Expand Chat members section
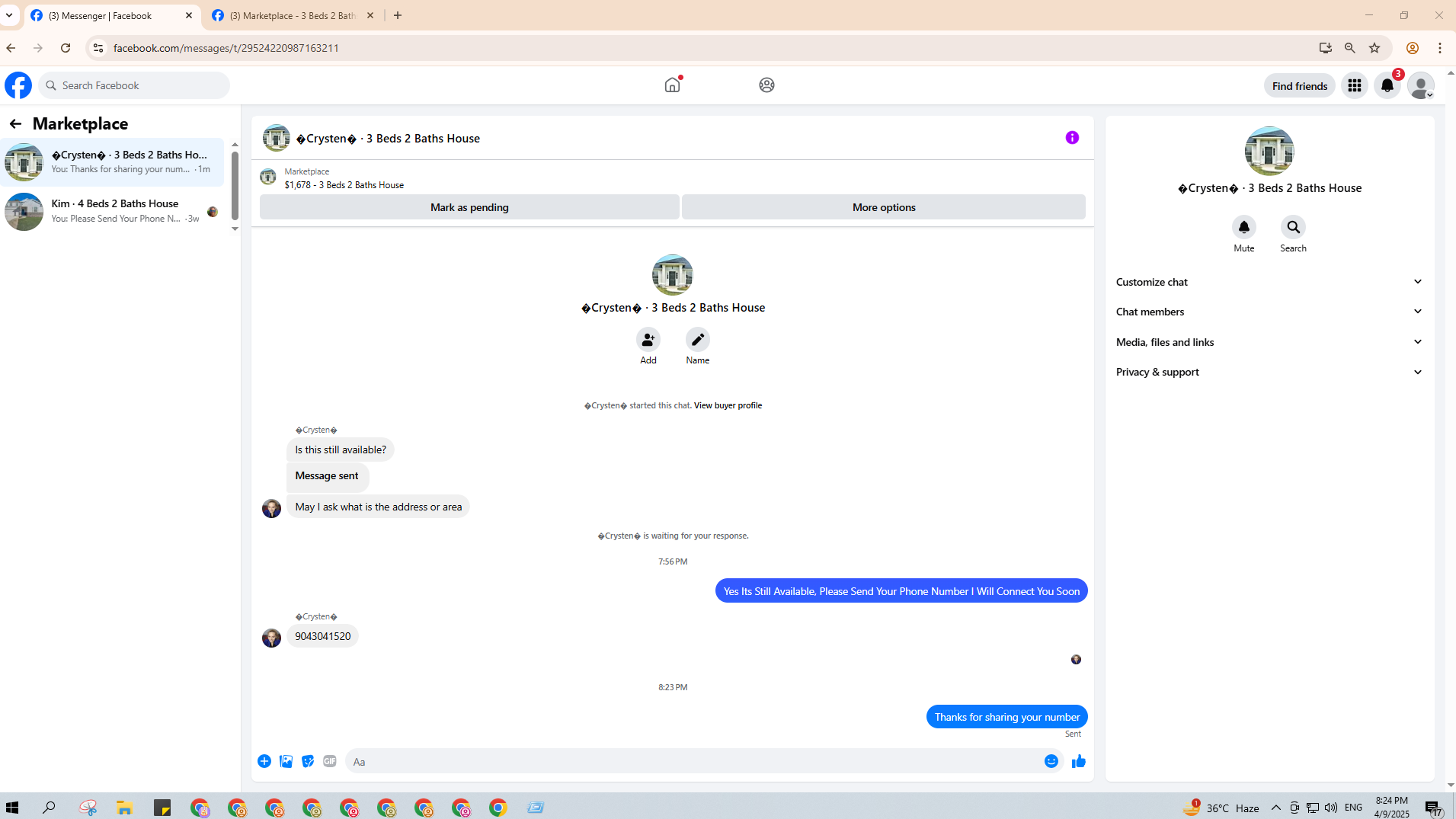 pyautogui.click(x=1269, y=312)
